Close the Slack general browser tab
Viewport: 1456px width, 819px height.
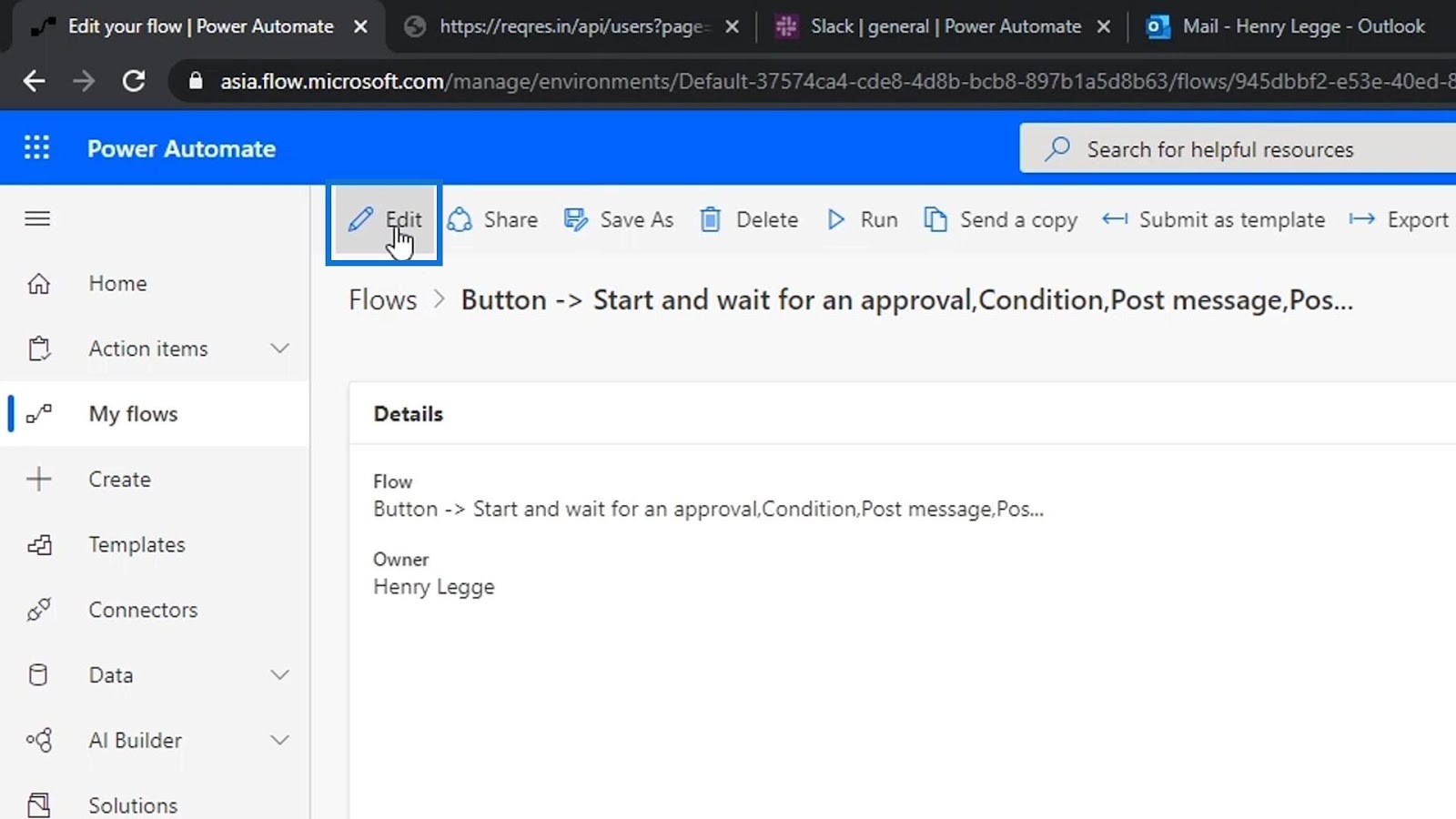[x=1103, y=26]
